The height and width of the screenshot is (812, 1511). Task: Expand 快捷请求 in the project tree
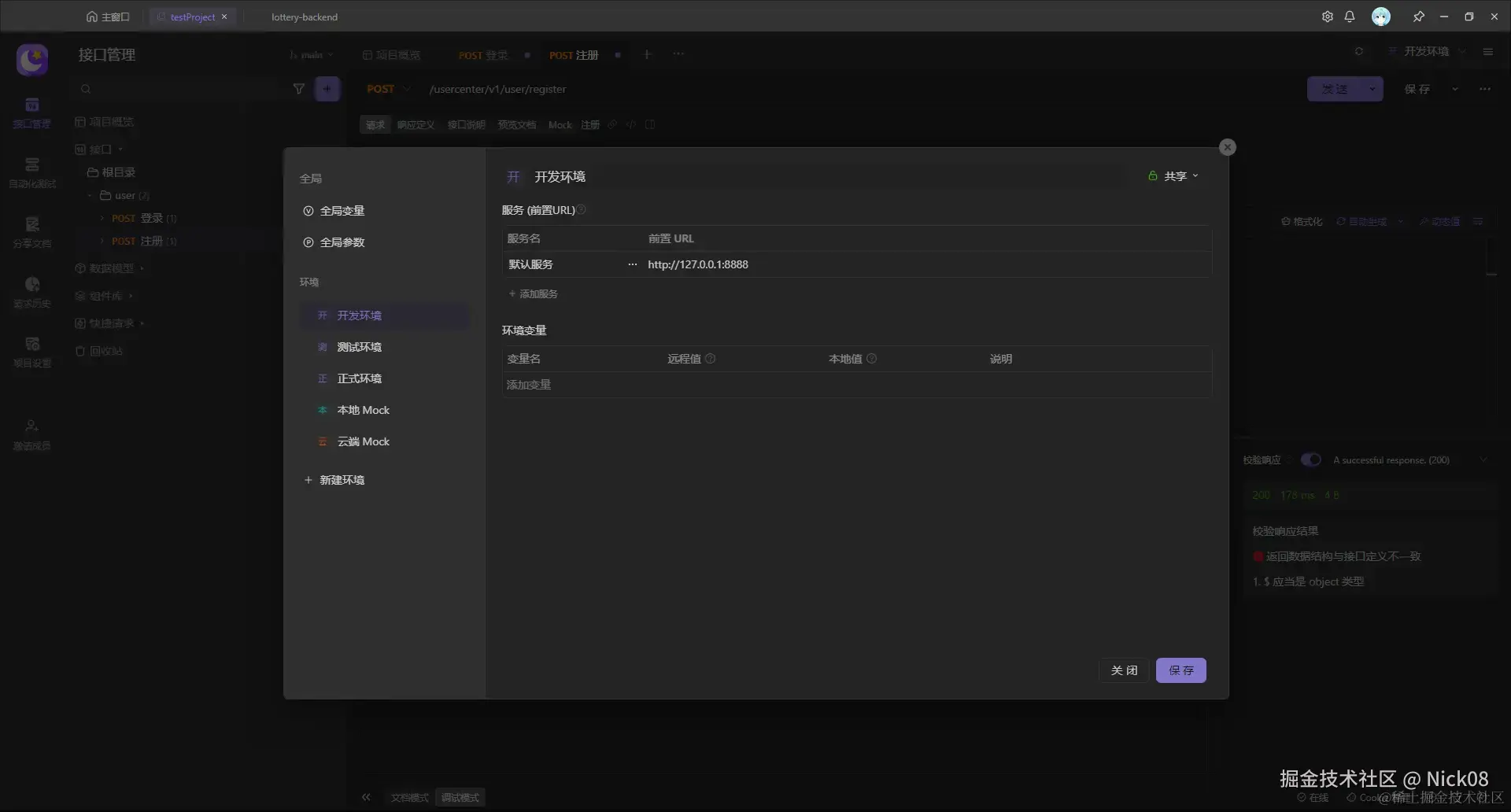(x=142, y=323)
